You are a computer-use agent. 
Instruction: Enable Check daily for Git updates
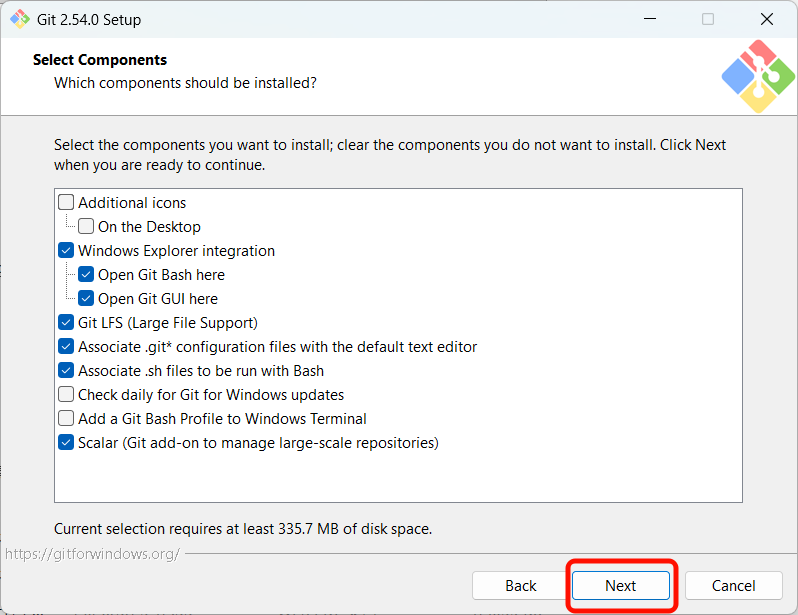(x=66, y=395)
